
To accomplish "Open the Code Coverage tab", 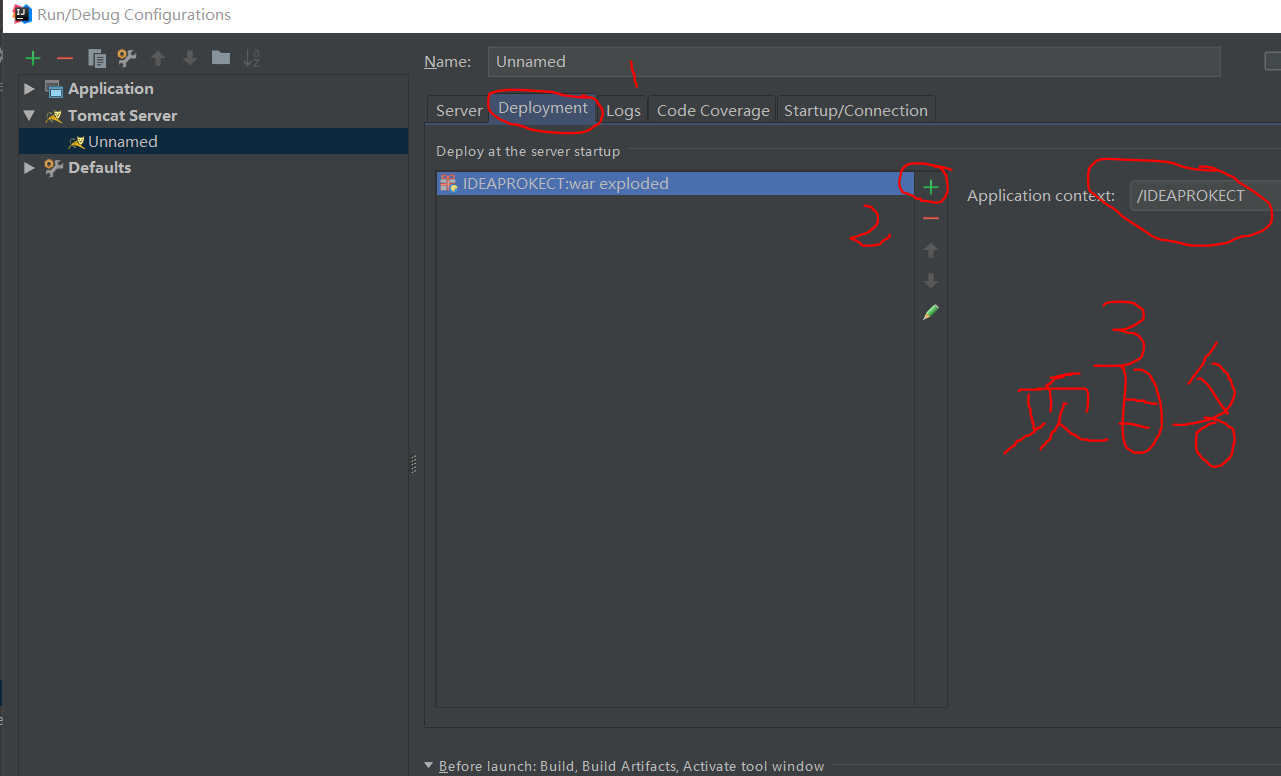I will point(713,110).
